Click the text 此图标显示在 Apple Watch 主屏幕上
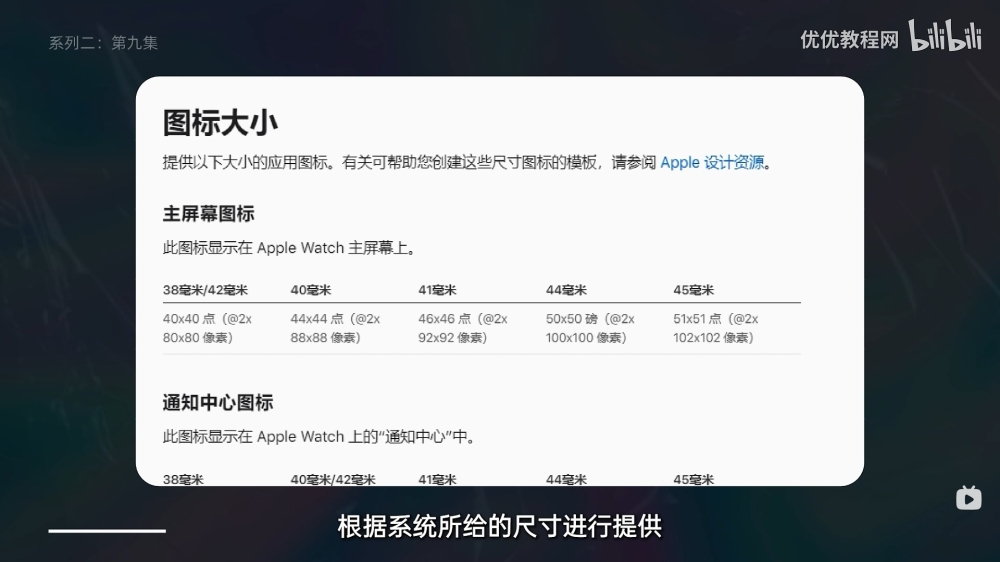 coord(290,248)
